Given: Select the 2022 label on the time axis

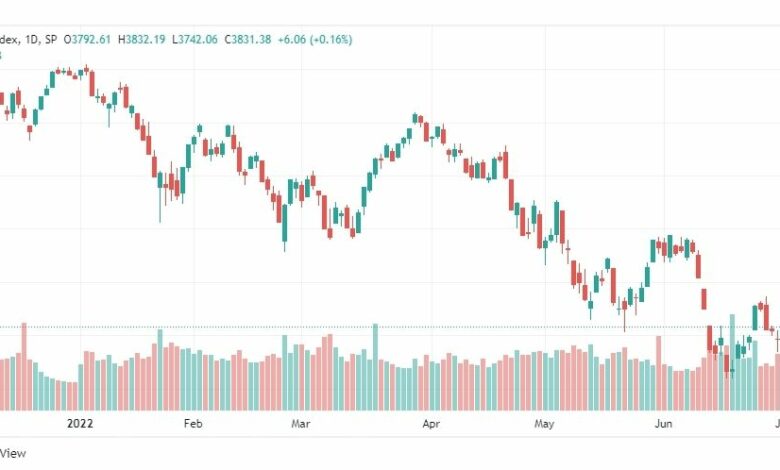Looking at the screenshot, I should (80, 424).
